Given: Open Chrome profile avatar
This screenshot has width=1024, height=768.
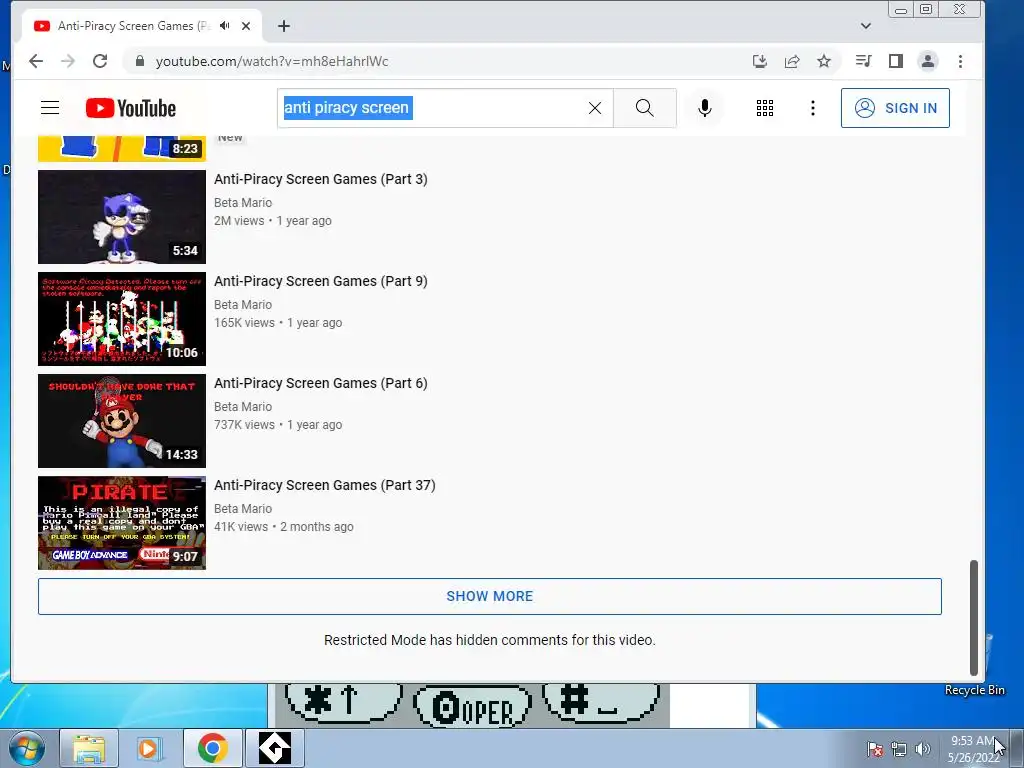Looking at the screenshot, I should tap(928, 61).
